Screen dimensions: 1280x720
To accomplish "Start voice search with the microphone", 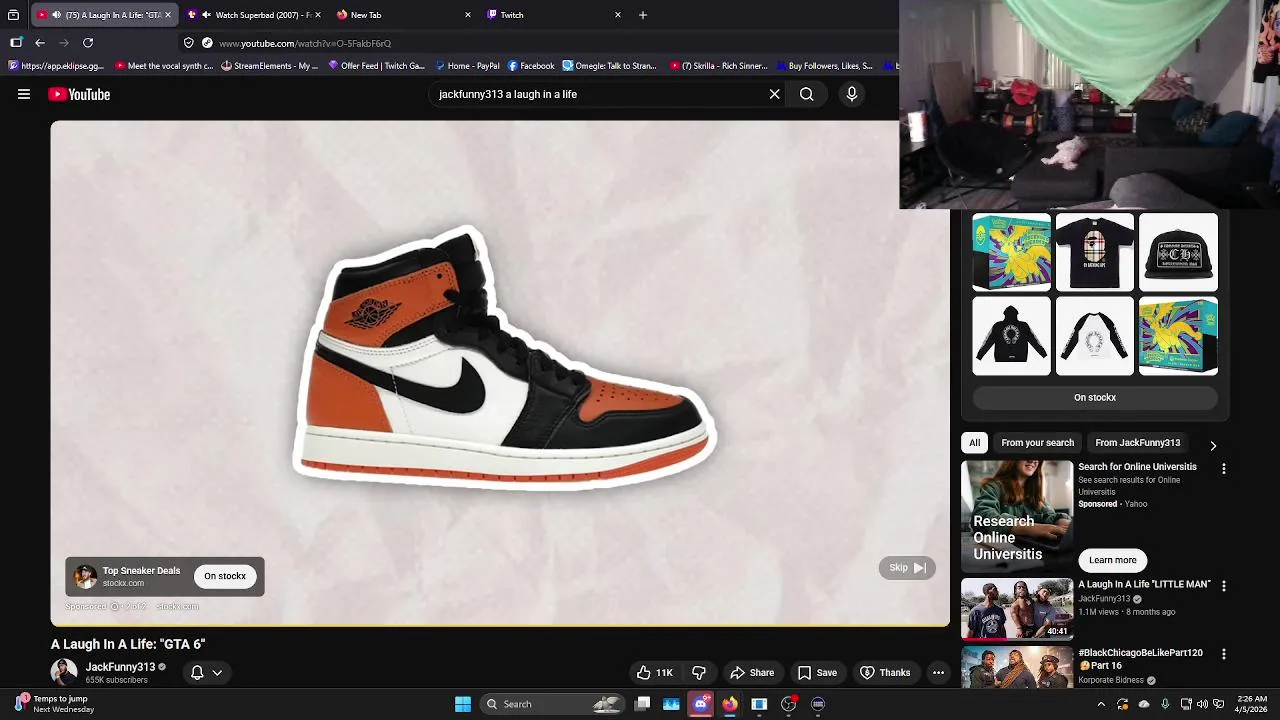I will tap(852, 94).
